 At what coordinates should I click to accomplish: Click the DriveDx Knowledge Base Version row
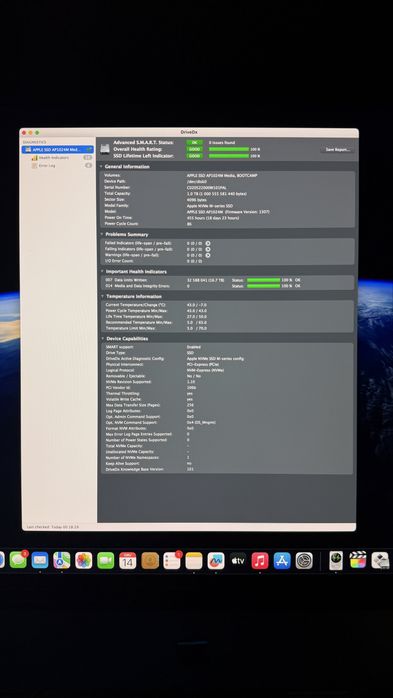pos(227,469)
